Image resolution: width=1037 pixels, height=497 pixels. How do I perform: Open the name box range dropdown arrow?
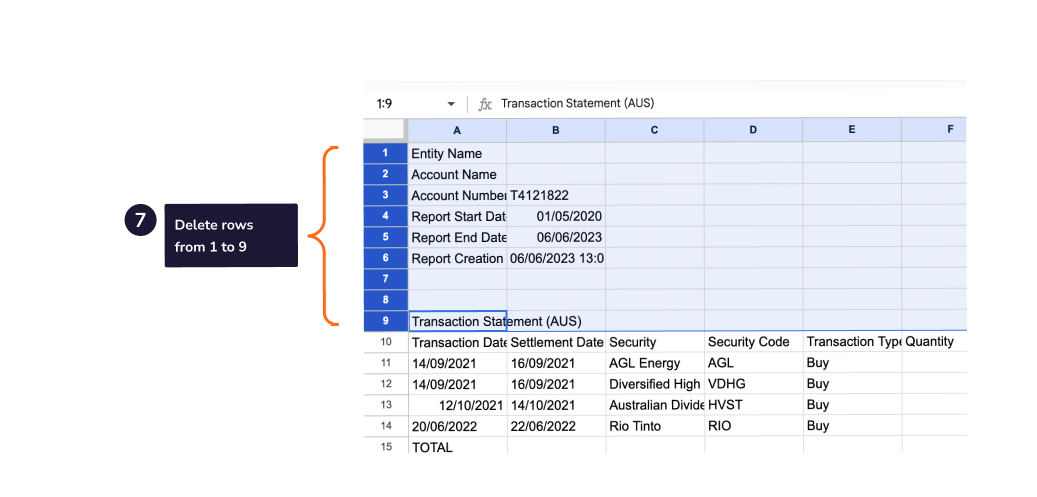click(x=451, y=104)
